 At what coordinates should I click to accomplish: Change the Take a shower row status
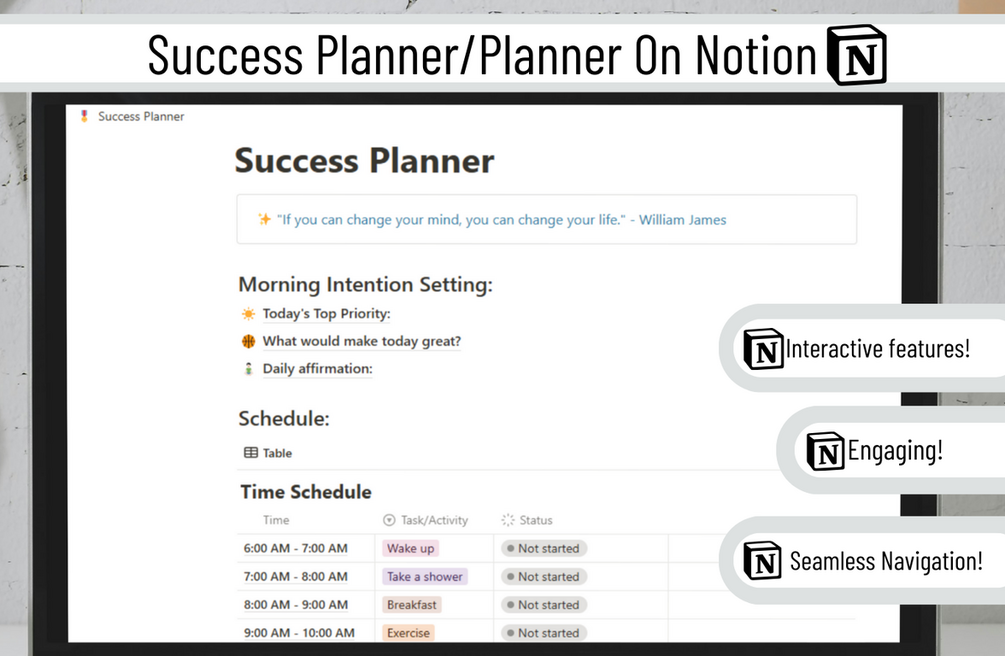[544, 576]
